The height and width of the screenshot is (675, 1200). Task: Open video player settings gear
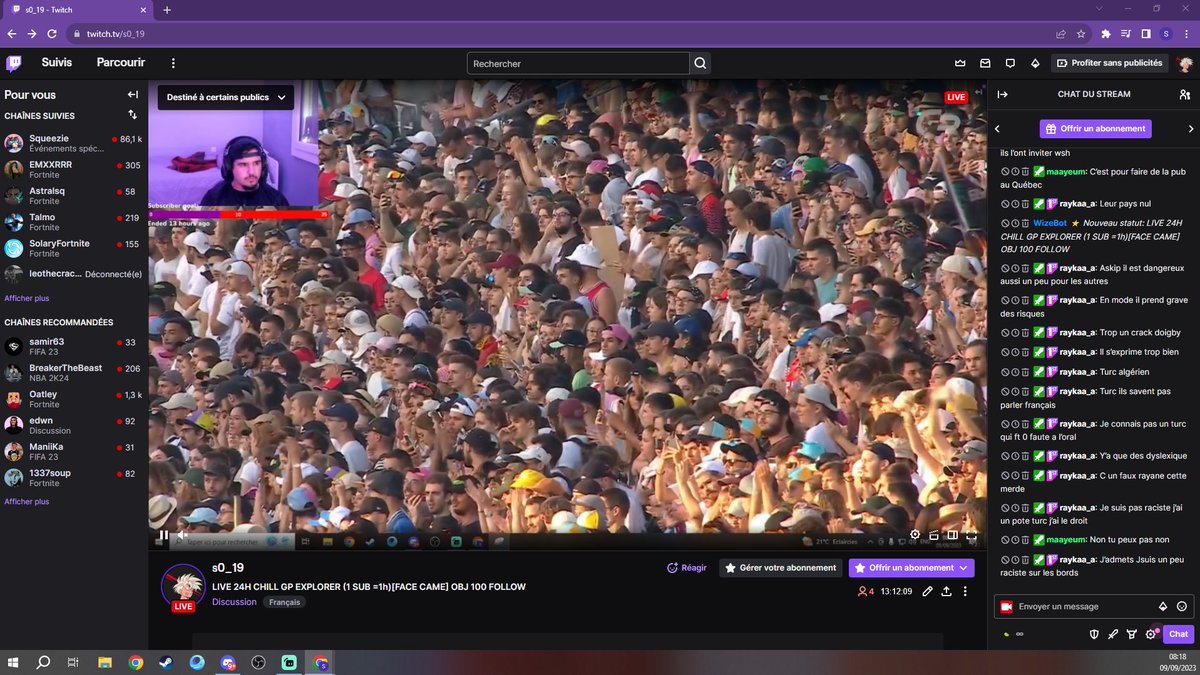click(915, 535)
